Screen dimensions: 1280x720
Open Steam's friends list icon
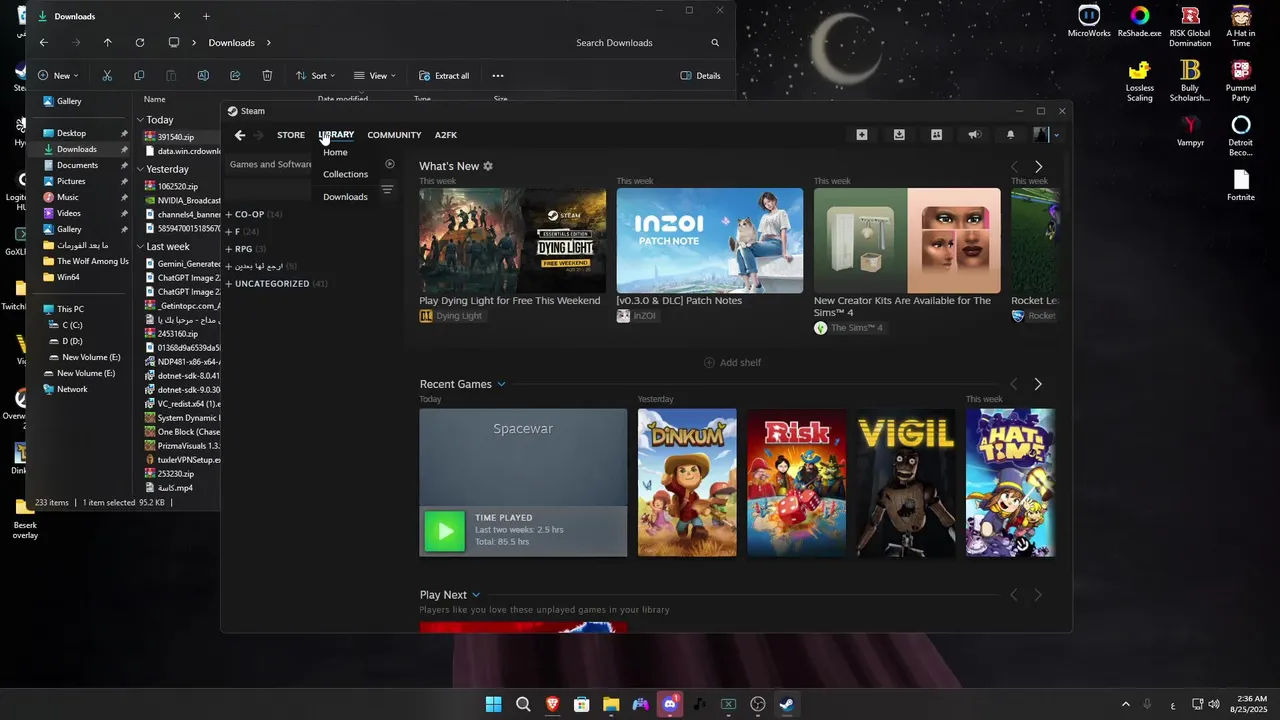(x=936, y=135)
